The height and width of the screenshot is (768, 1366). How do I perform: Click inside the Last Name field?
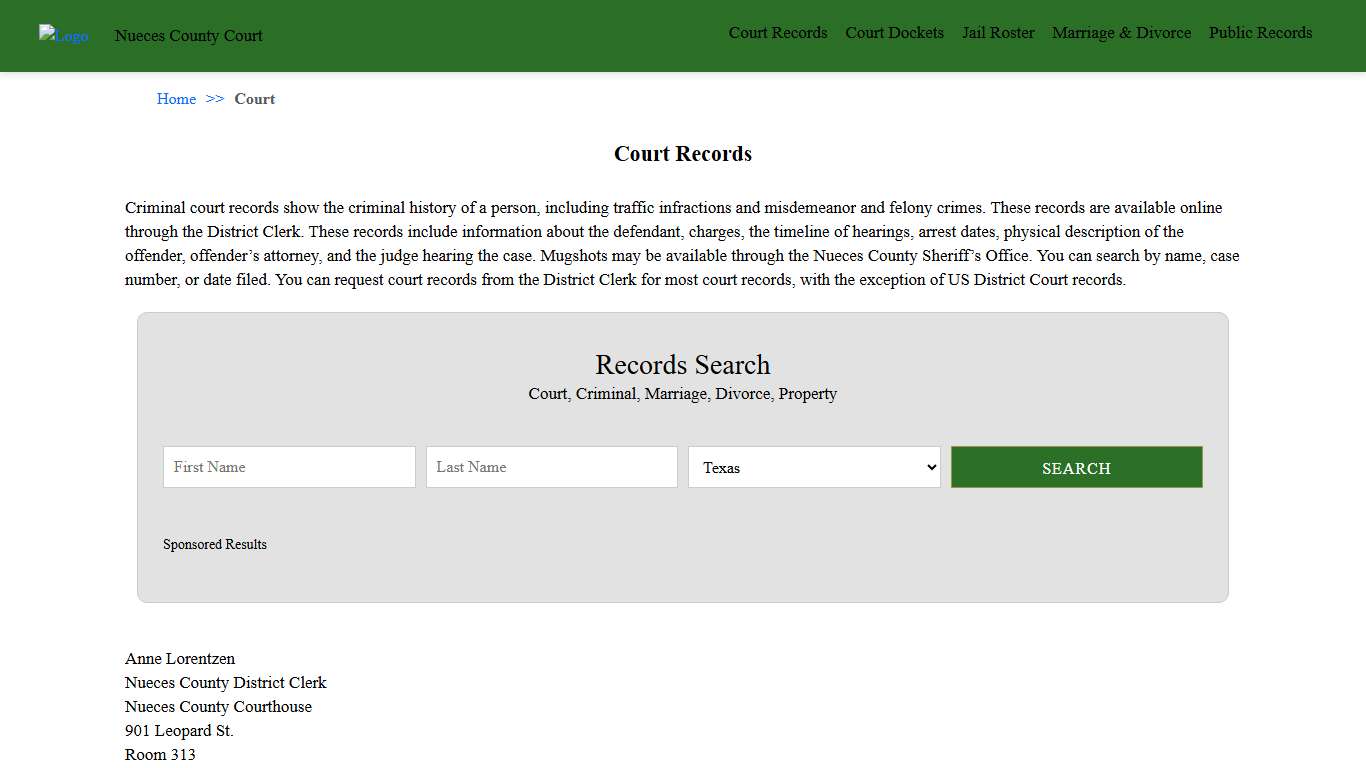tap(551, 467)
